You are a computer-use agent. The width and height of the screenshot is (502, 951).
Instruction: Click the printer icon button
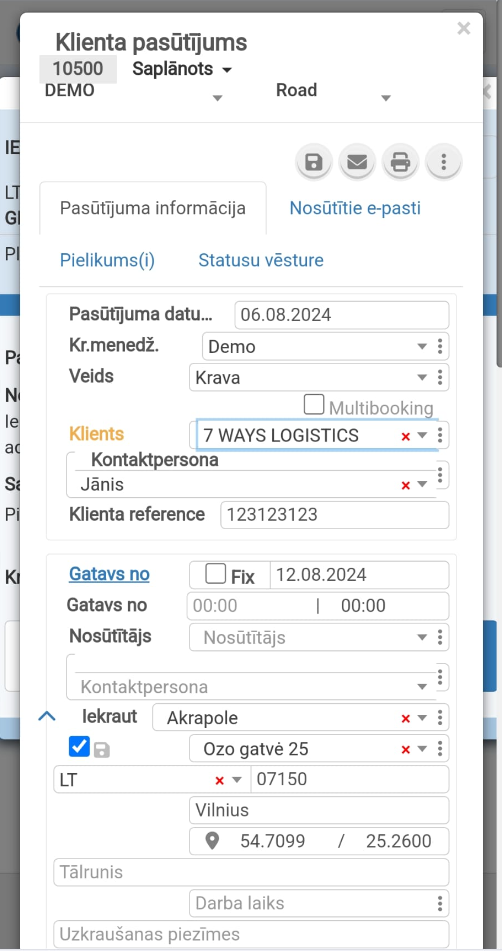point(400,162)
